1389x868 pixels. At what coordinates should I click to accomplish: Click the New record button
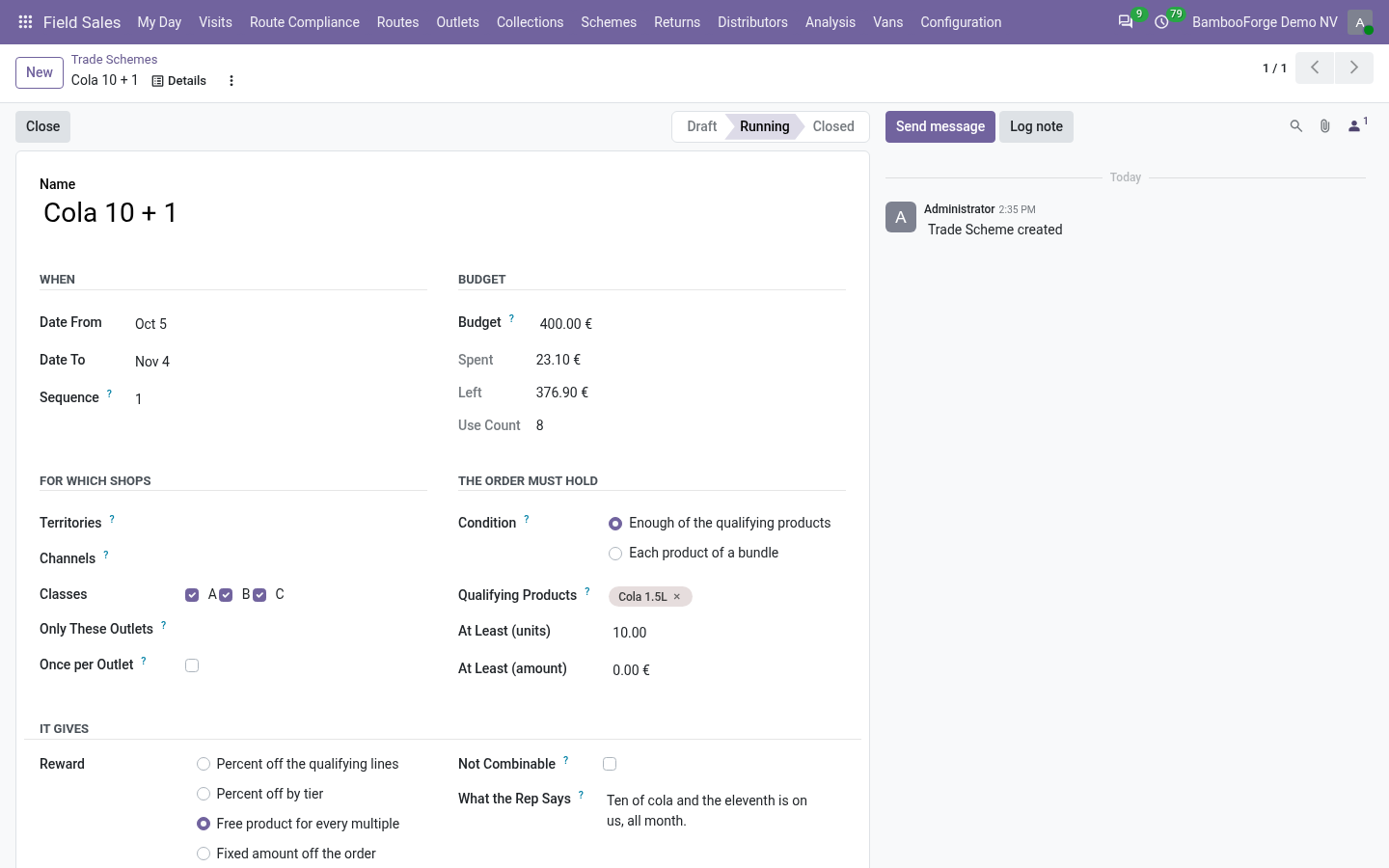pos(40,72)
